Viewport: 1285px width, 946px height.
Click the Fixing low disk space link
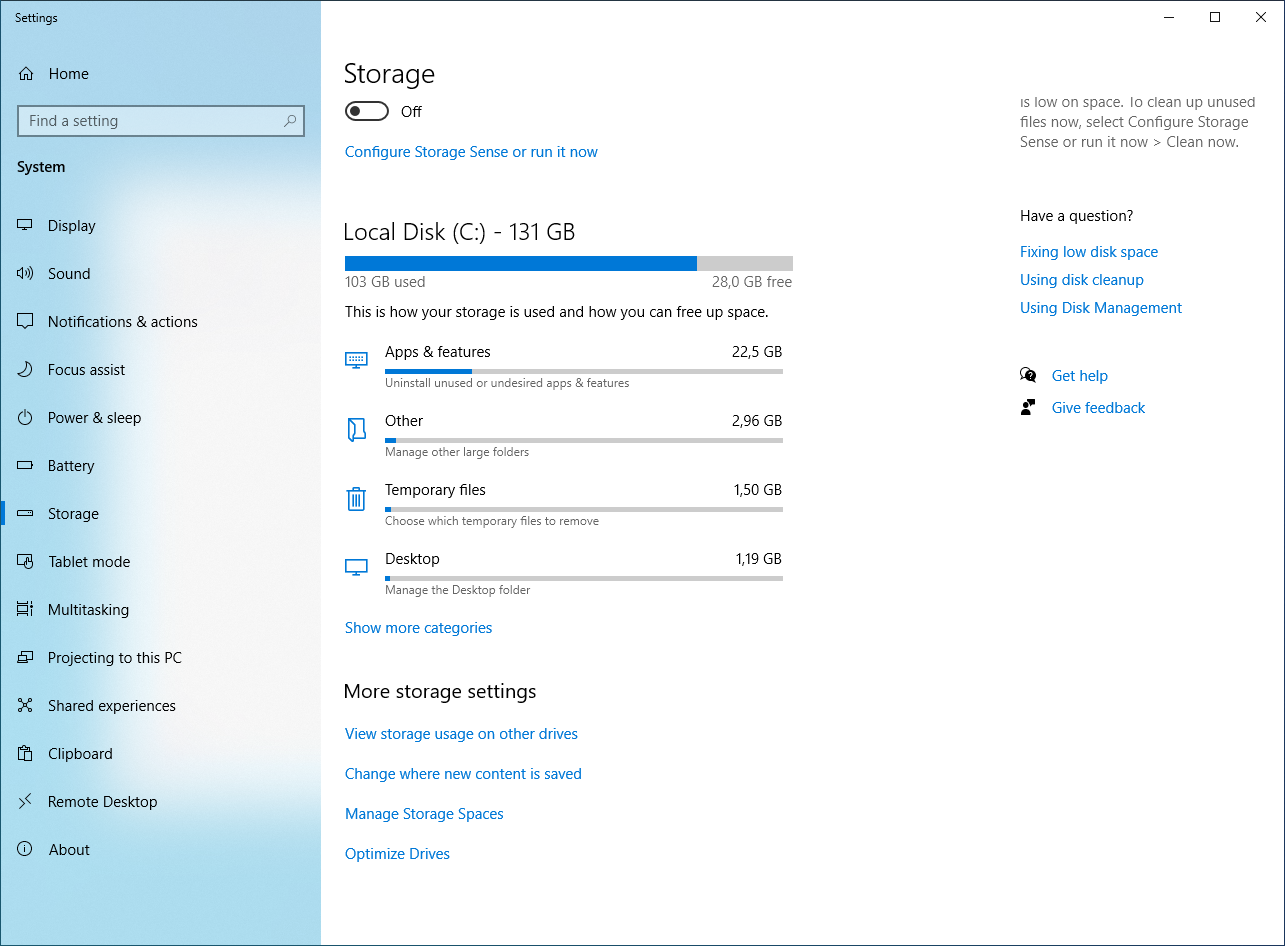tap(1088, 251)
